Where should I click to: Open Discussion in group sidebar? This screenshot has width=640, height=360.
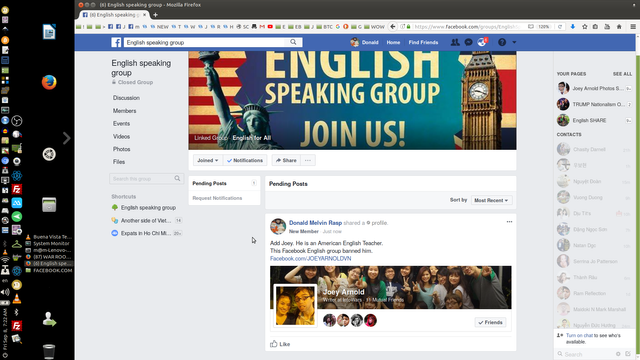126,98
